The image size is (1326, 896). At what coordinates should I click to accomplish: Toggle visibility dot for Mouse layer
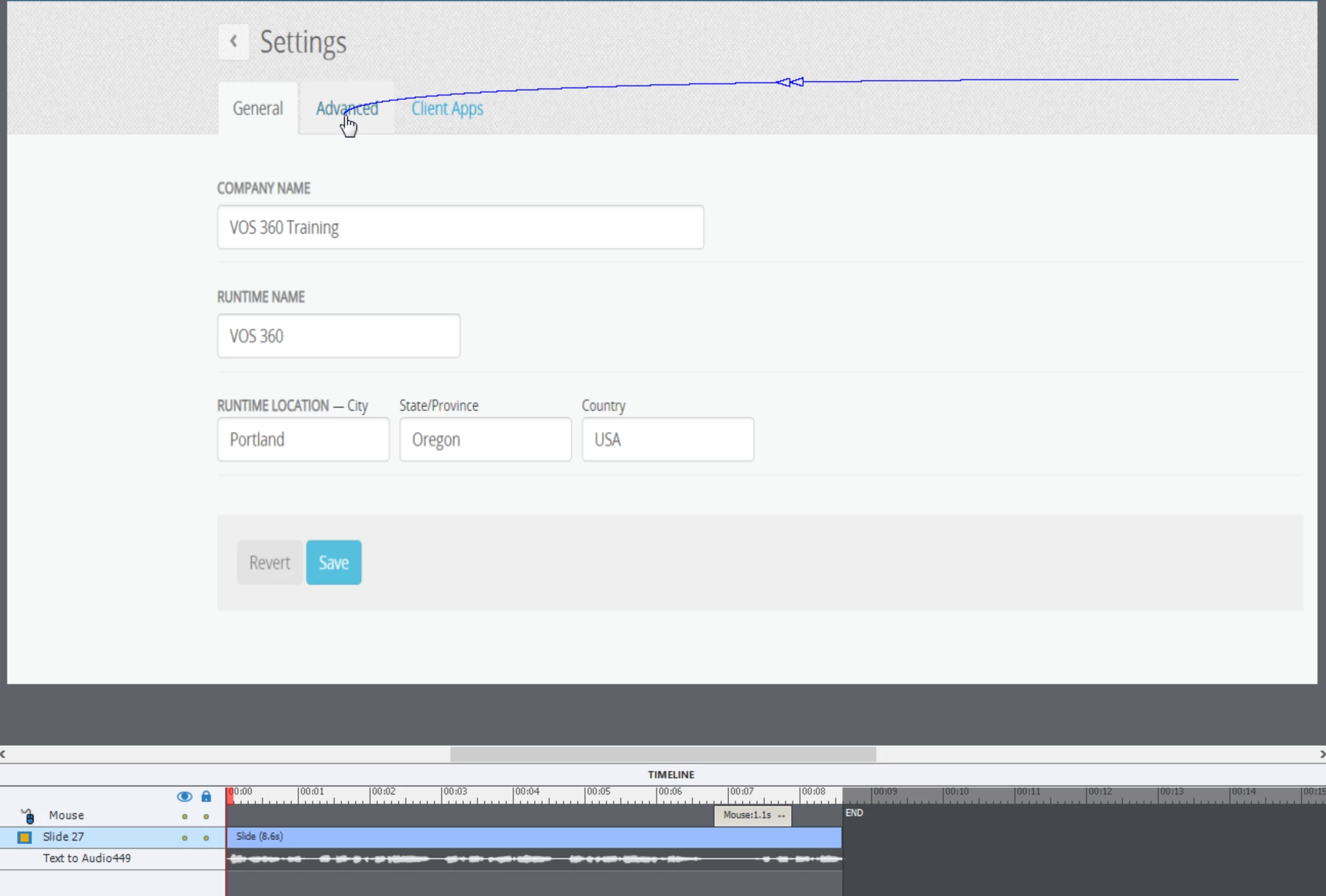184,816
